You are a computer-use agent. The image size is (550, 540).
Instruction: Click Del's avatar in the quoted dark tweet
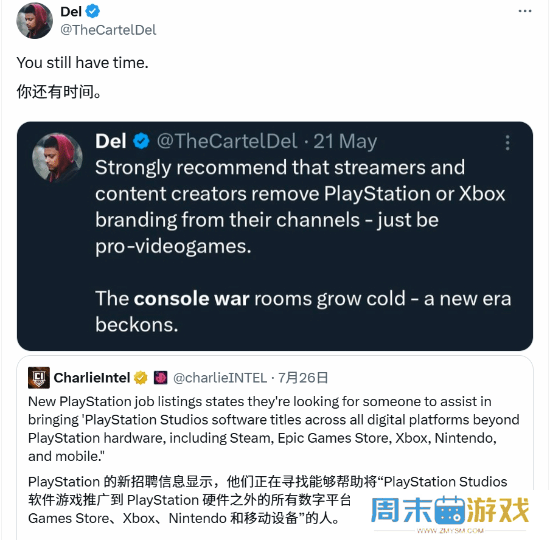pos(57,158)
